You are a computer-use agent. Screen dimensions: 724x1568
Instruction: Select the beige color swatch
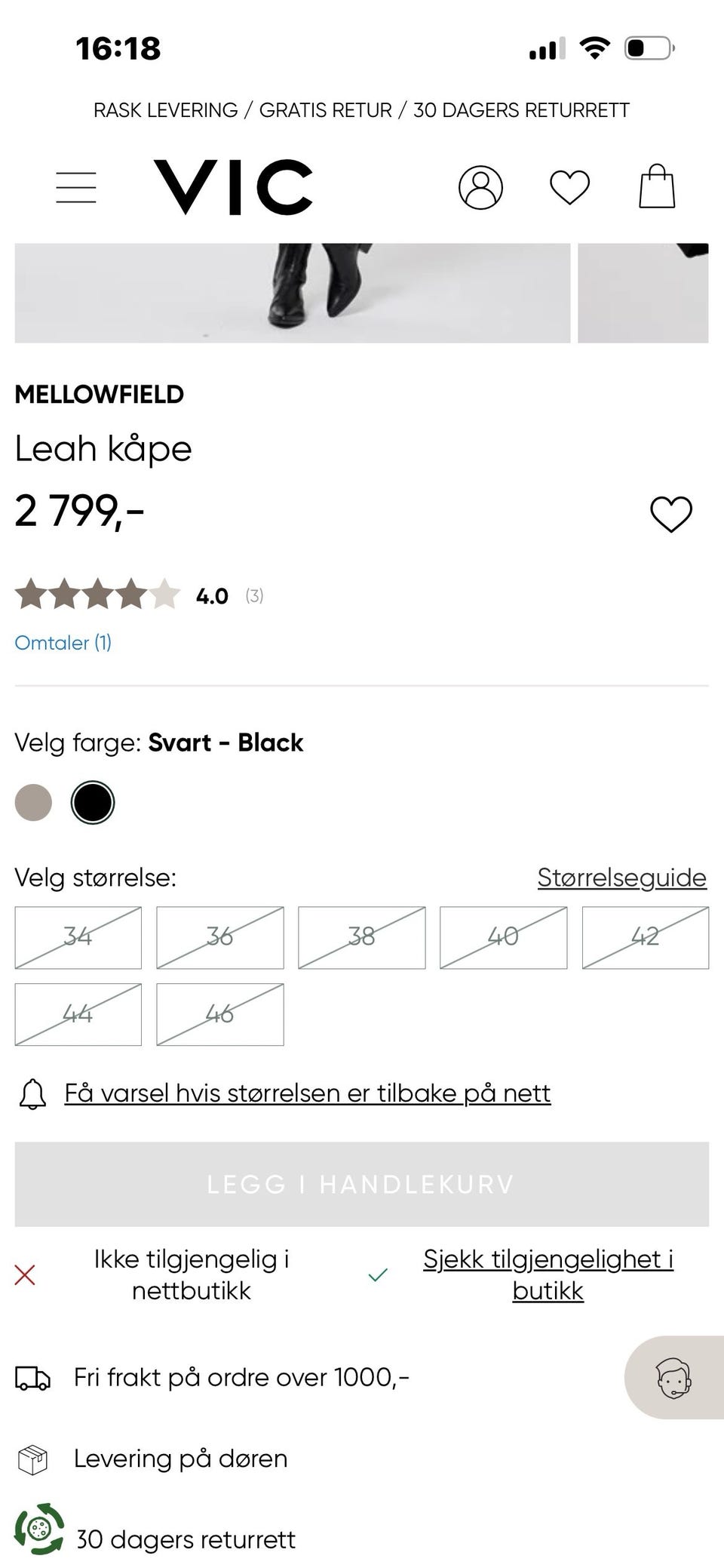pos(34,802)
